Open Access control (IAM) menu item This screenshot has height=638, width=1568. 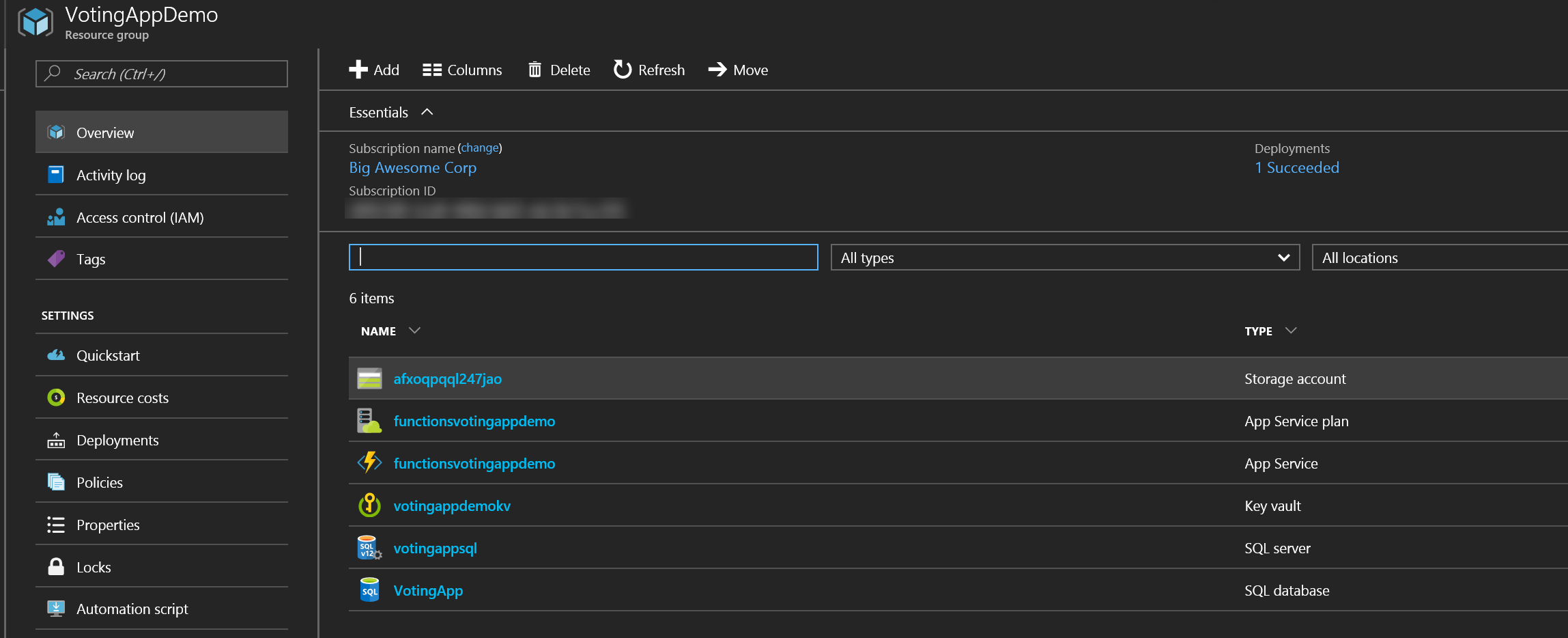(x=162, y=217)
